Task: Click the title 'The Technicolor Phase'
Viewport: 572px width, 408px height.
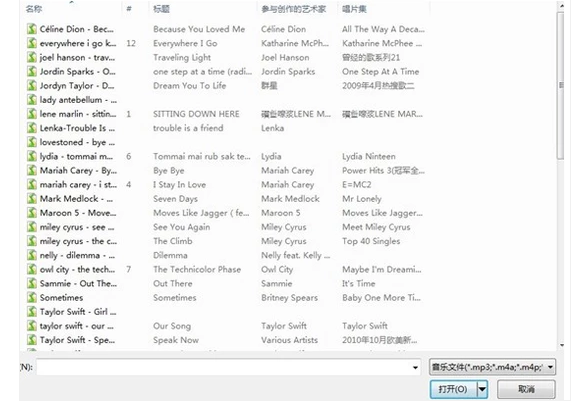Action: click(x=197, y=269)
